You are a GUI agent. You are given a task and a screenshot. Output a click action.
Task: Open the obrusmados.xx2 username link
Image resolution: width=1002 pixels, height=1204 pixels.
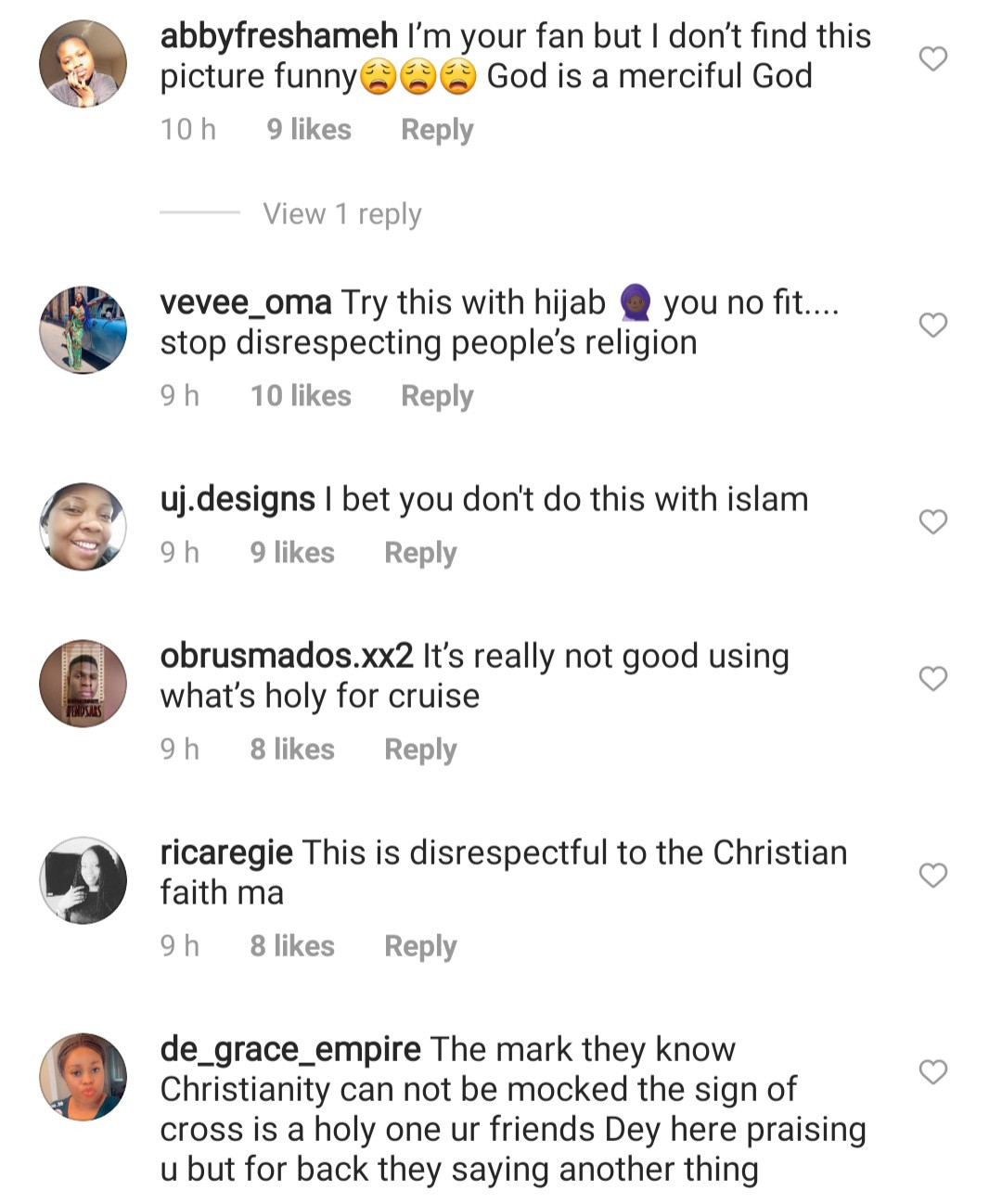click(287, 656)
